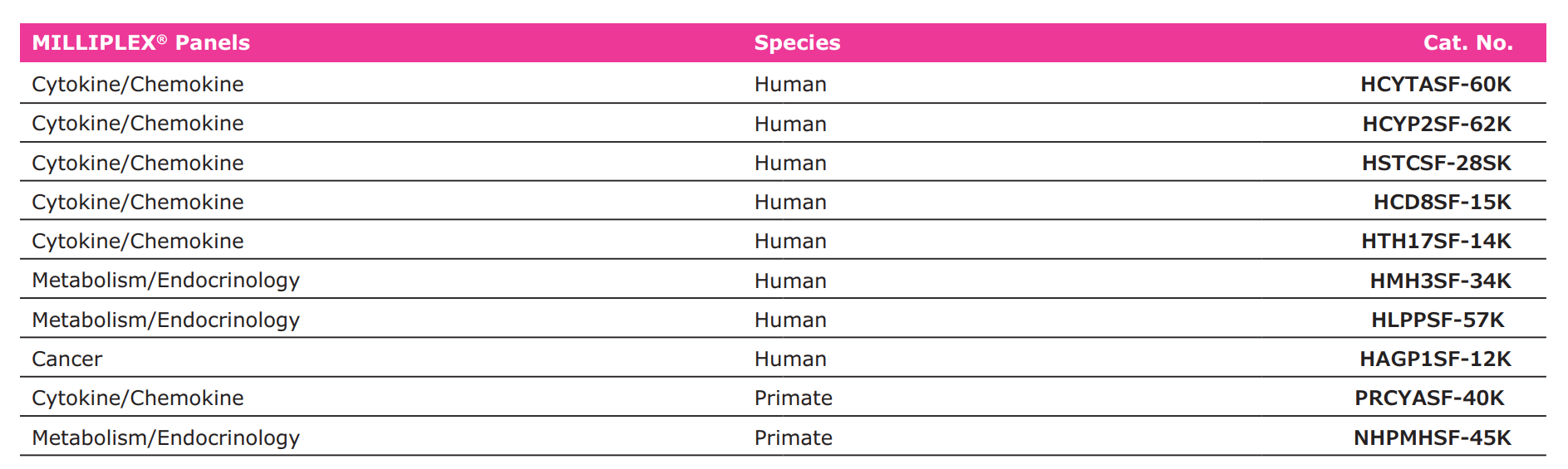
Task: Open catalog number HCD8SF-15K
Action: [x=1442, y=203]
